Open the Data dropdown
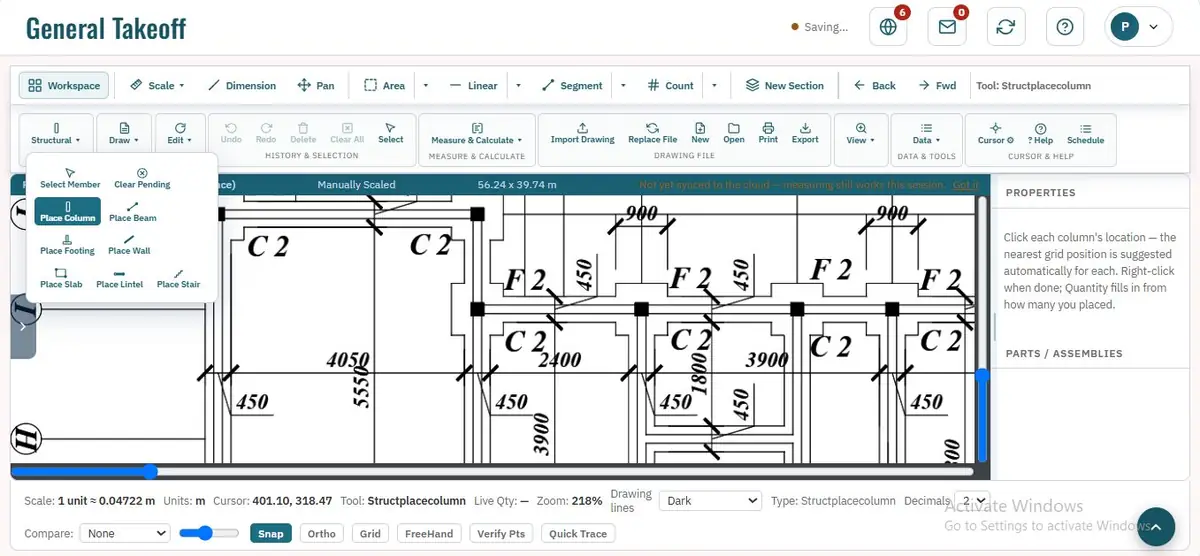Viewport: 1200px width, 556px height. tap(926, 133)
